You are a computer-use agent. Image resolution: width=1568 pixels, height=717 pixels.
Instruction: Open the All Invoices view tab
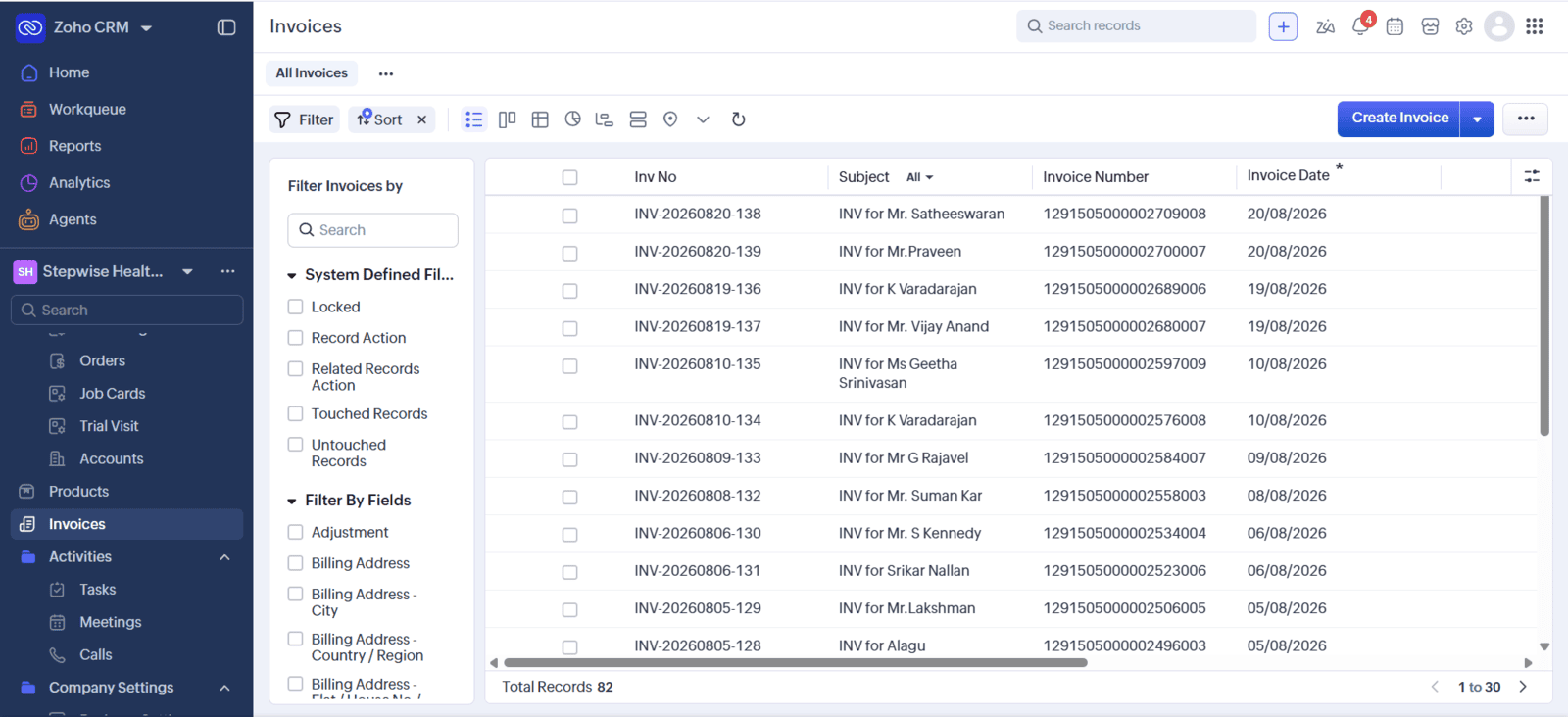point(312,73)
